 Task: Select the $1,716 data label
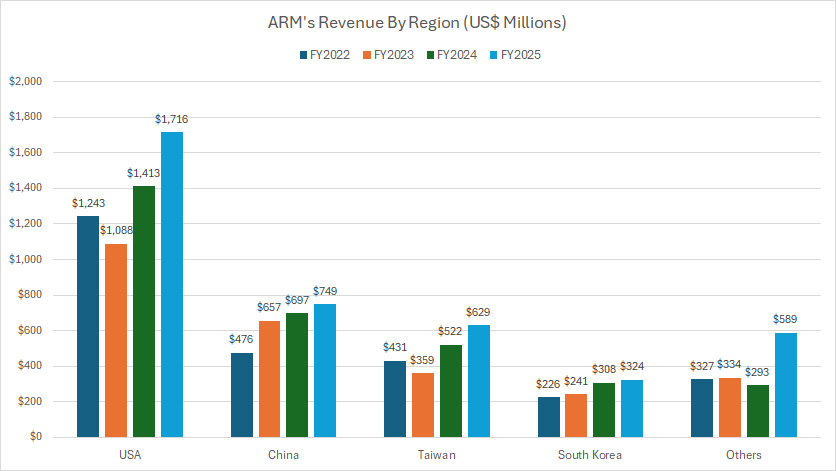pyautogui.click(x=172, y=119)
